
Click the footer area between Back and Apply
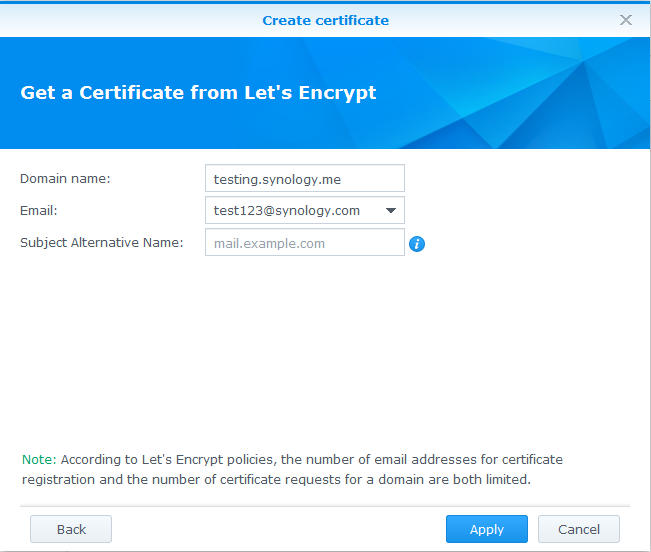coord(278,529)
